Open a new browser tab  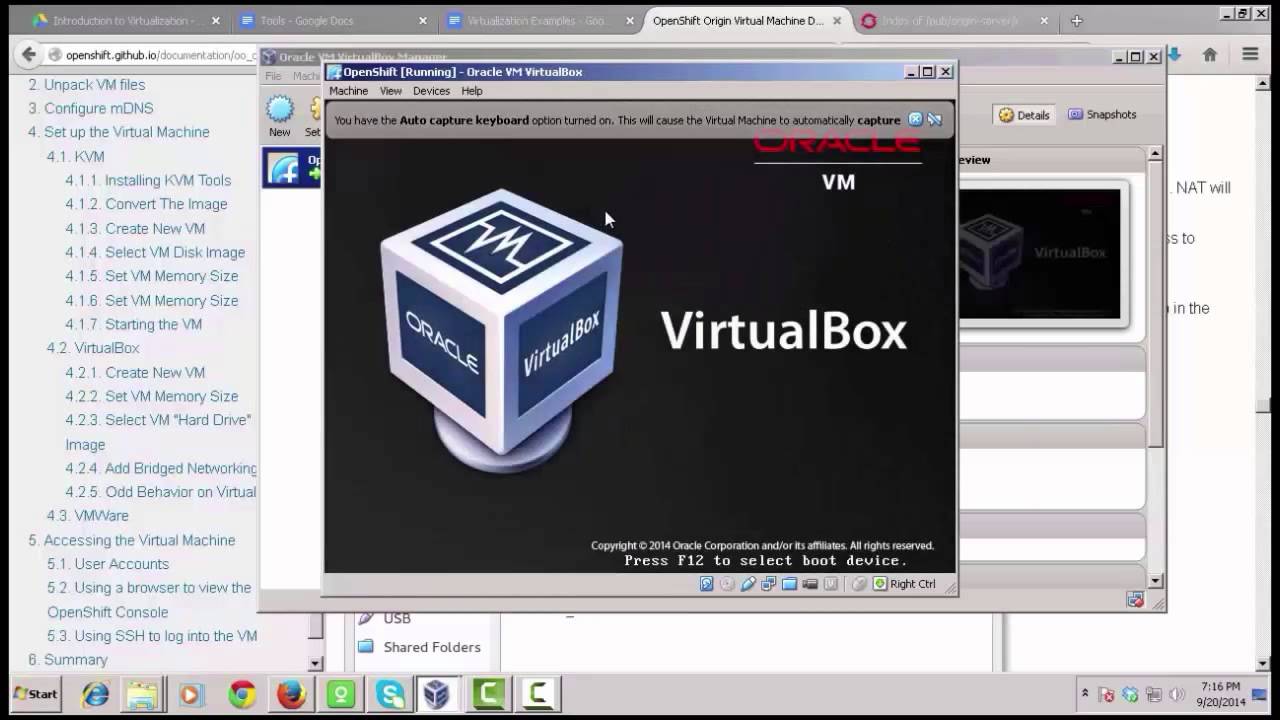pos(1076,20)
